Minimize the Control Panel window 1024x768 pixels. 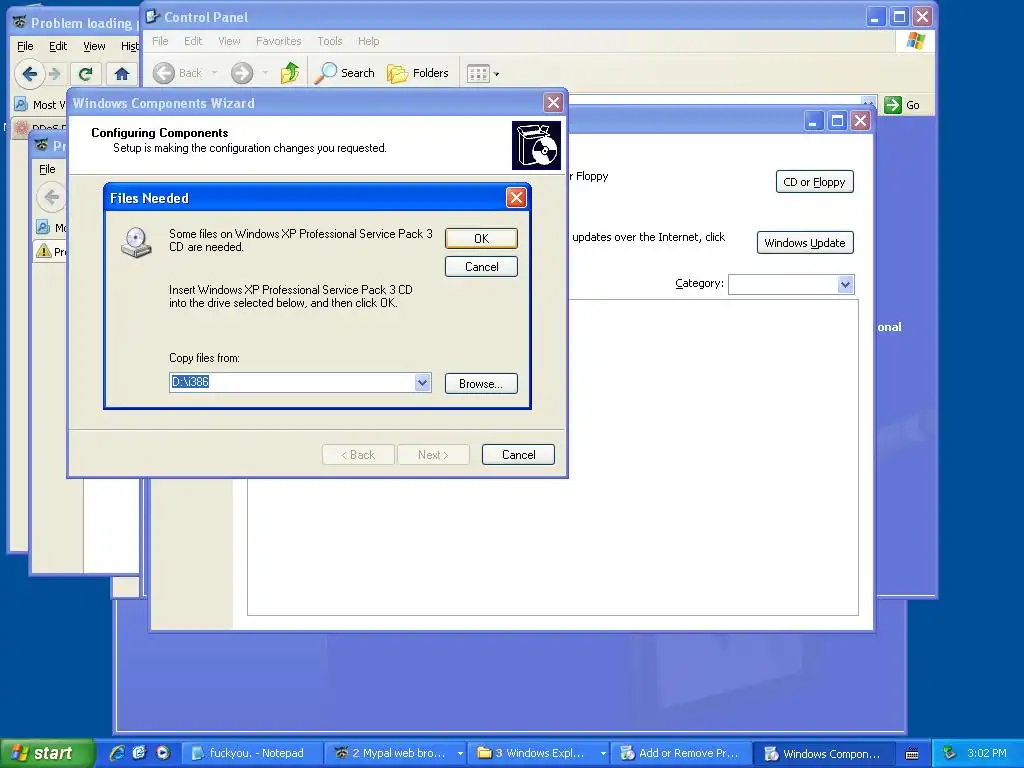coord(874,17)
